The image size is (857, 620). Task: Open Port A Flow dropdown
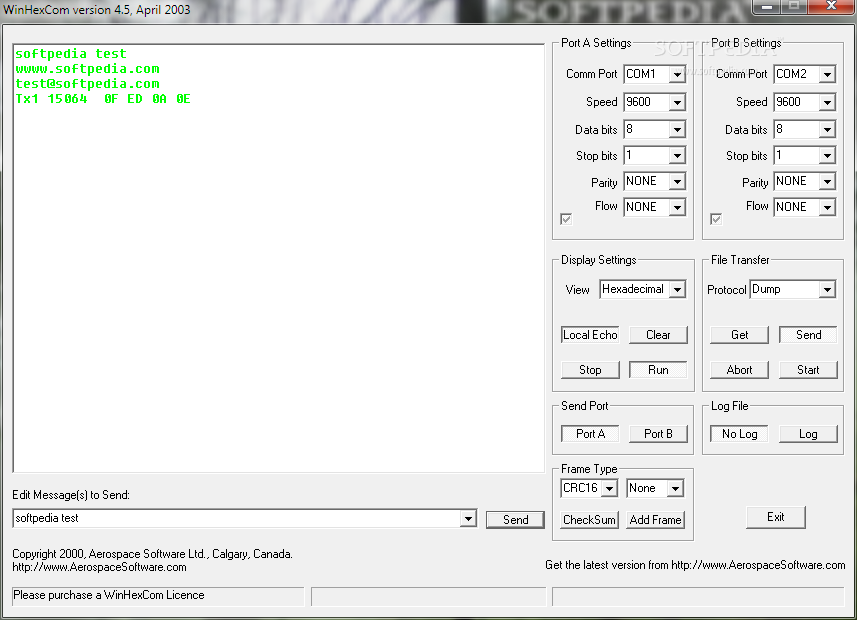tap(677, 207)
